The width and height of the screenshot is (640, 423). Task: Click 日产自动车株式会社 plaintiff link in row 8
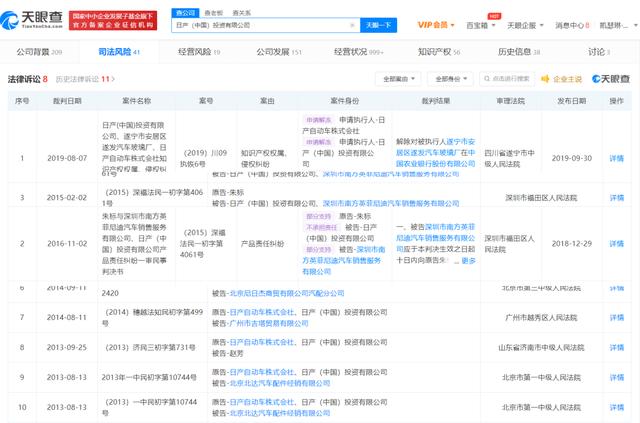(262, 342)
